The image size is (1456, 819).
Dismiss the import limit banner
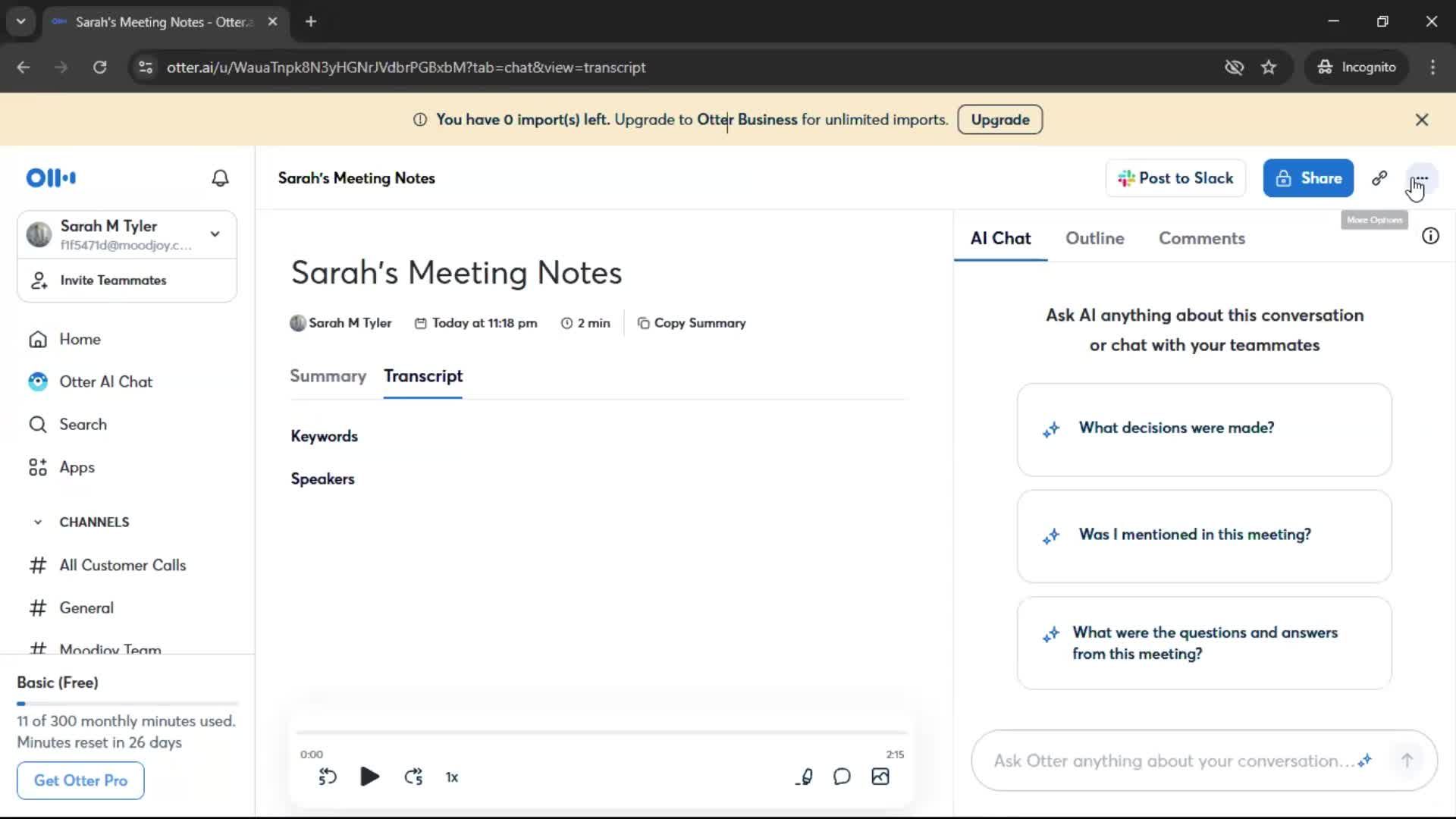tap(1422, 120)
